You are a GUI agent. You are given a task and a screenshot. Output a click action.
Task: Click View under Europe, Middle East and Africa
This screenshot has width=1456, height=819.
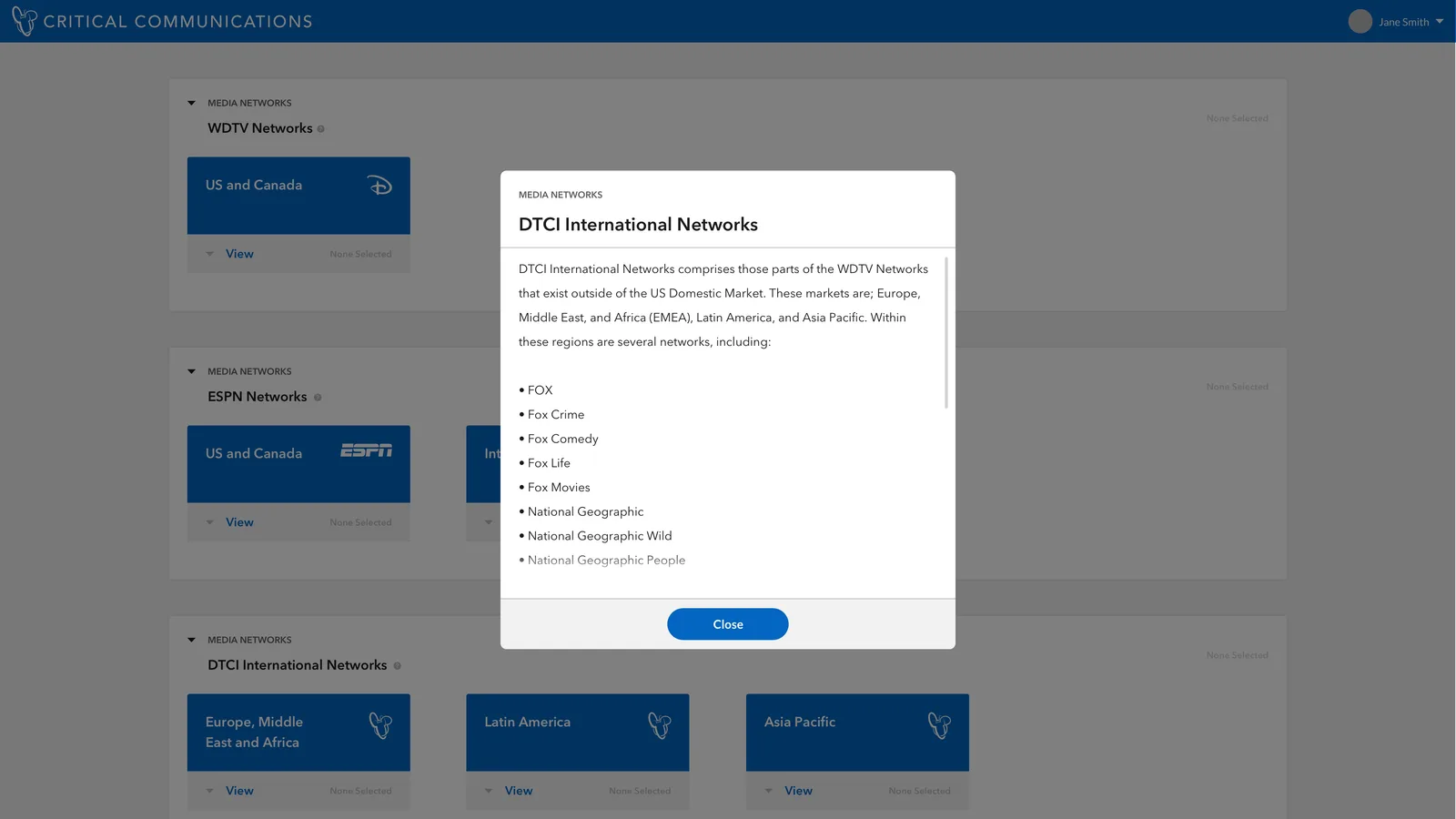point(239,791)
